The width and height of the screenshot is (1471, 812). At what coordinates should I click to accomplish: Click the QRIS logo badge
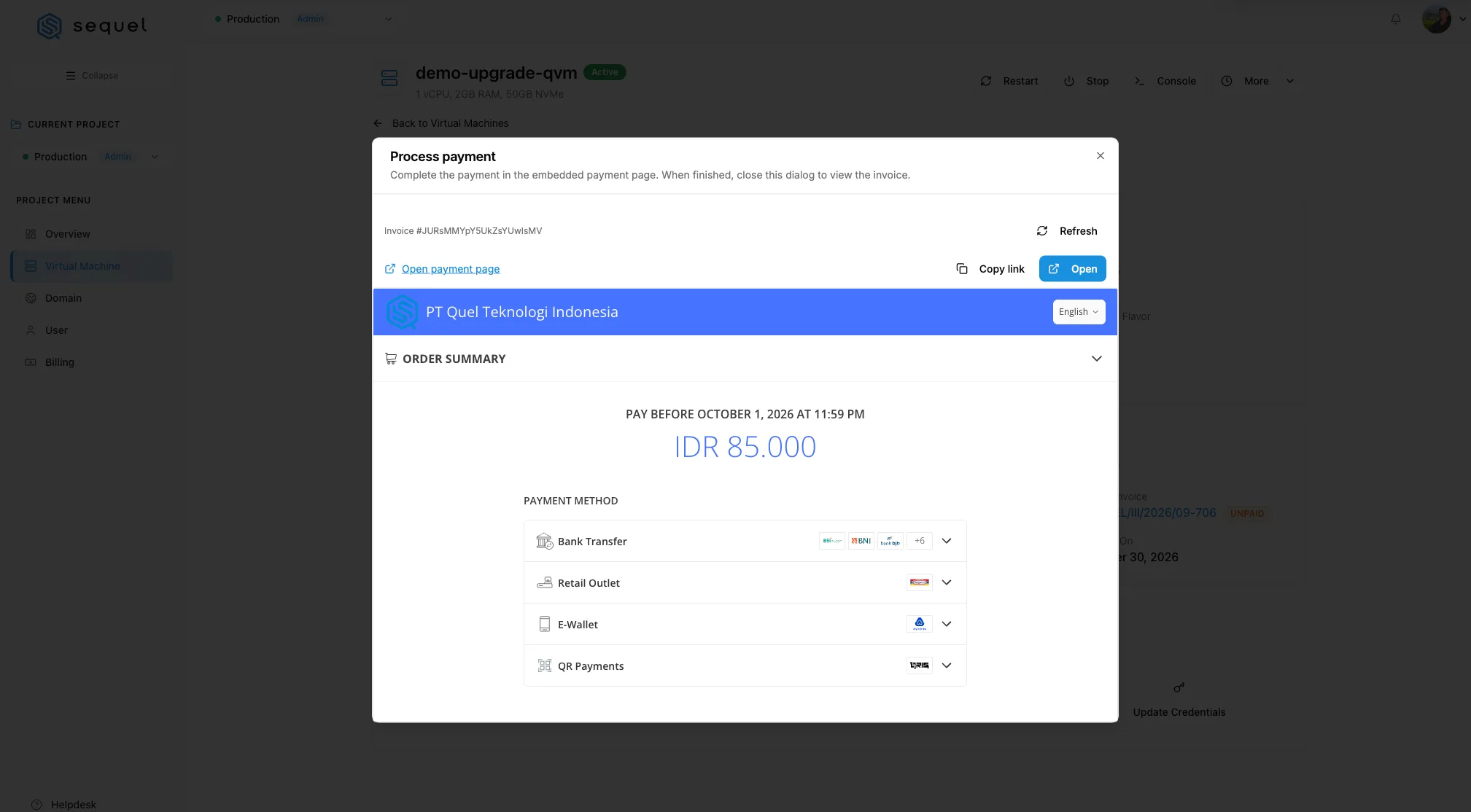920,665
